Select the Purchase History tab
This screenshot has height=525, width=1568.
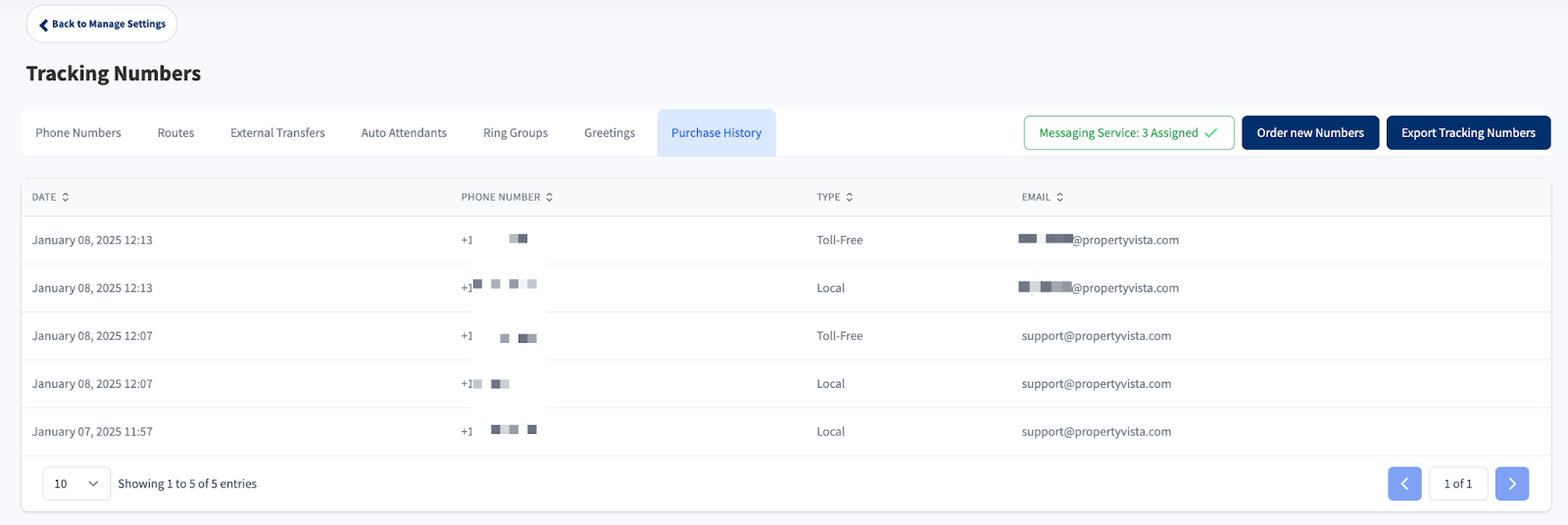click(x=716, y=133)
